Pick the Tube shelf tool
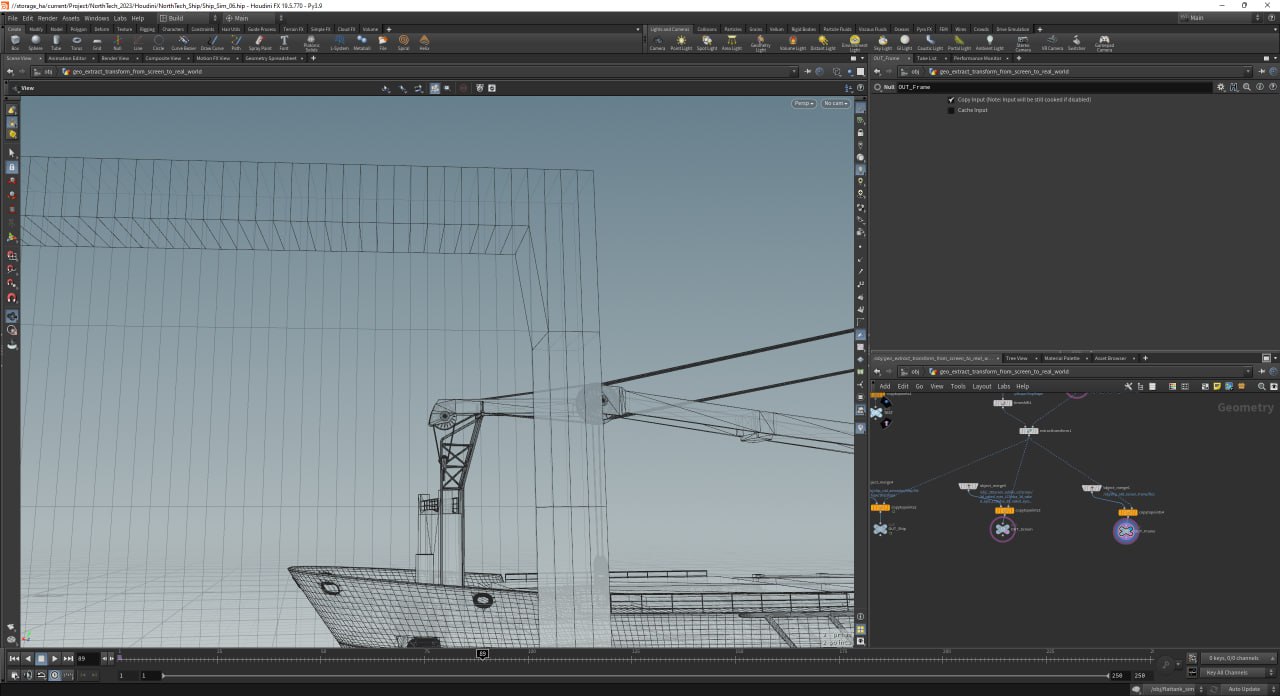 [x=56, y=42]
